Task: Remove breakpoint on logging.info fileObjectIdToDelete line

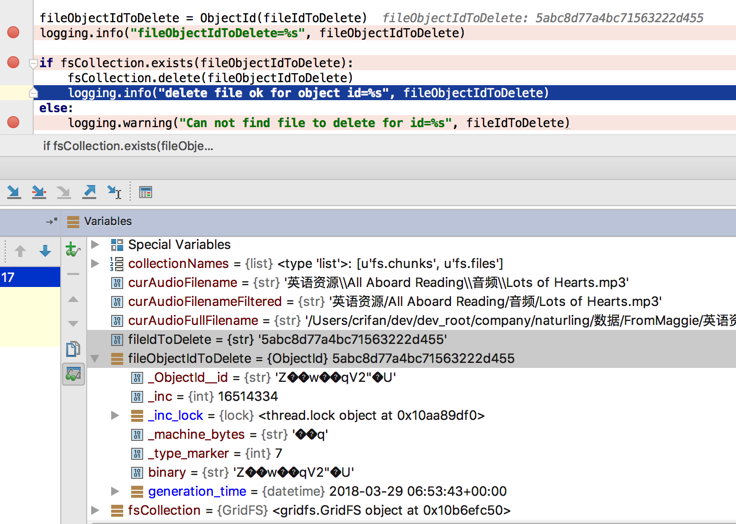Action: click(13, 32)
